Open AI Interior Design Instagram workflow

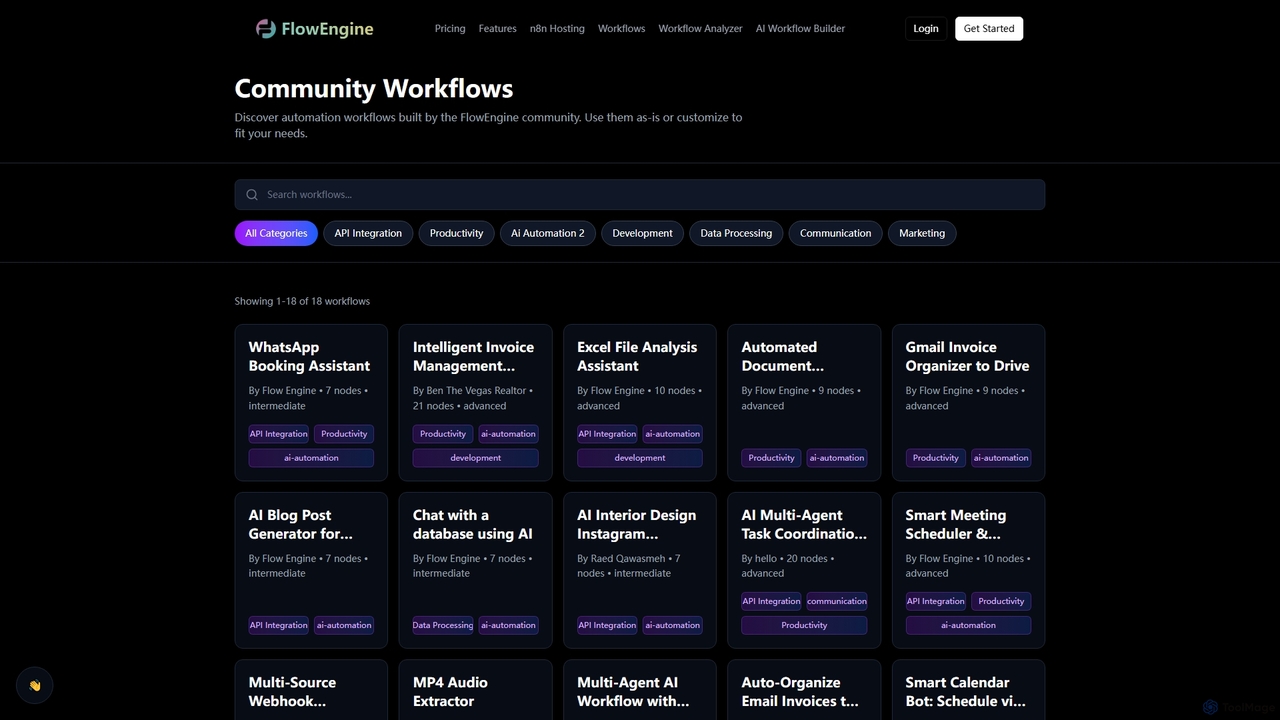click(x=640, y=570)
